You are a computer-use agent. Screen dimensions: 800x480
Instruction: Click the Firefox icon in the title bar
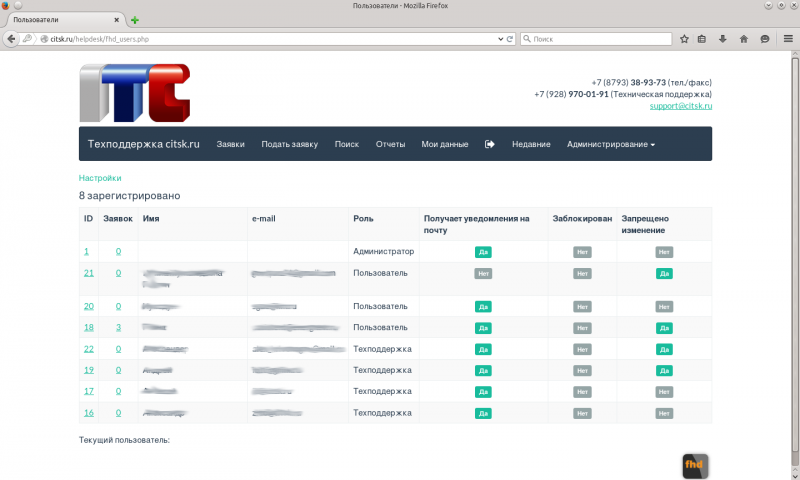(6, 6)
